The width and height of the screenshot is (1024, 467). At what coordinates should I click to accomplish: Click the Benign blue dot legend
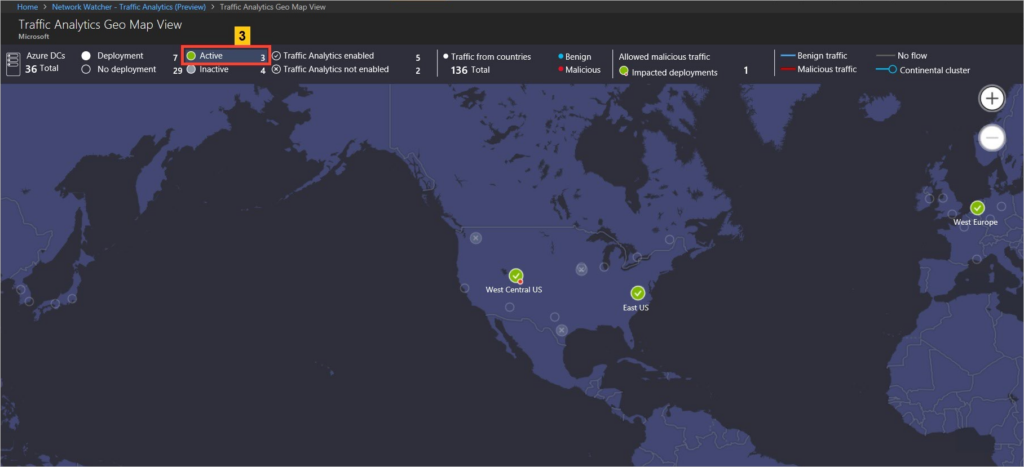click(562, 57)
